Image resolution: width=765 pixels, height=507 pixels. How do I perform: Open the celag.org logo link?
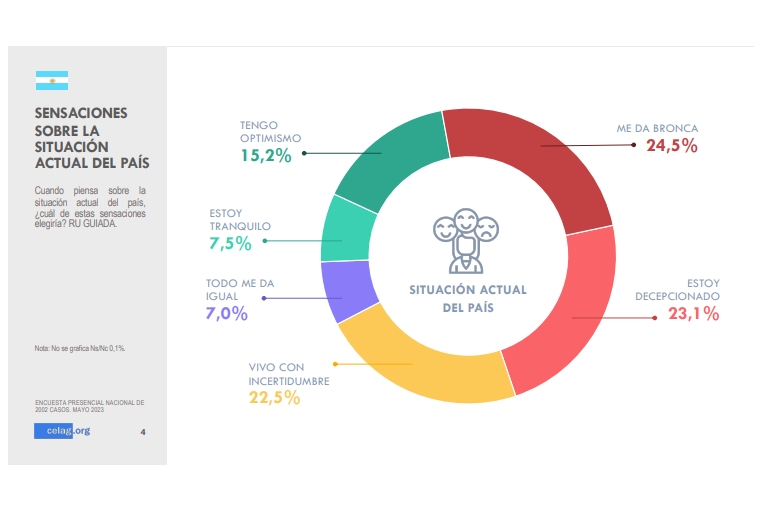61,431
